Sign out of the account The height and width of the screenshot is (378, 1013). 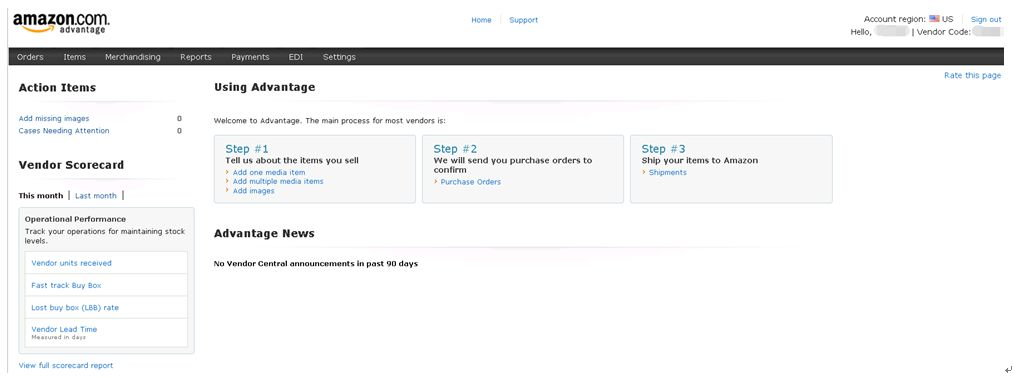[986, 19]
